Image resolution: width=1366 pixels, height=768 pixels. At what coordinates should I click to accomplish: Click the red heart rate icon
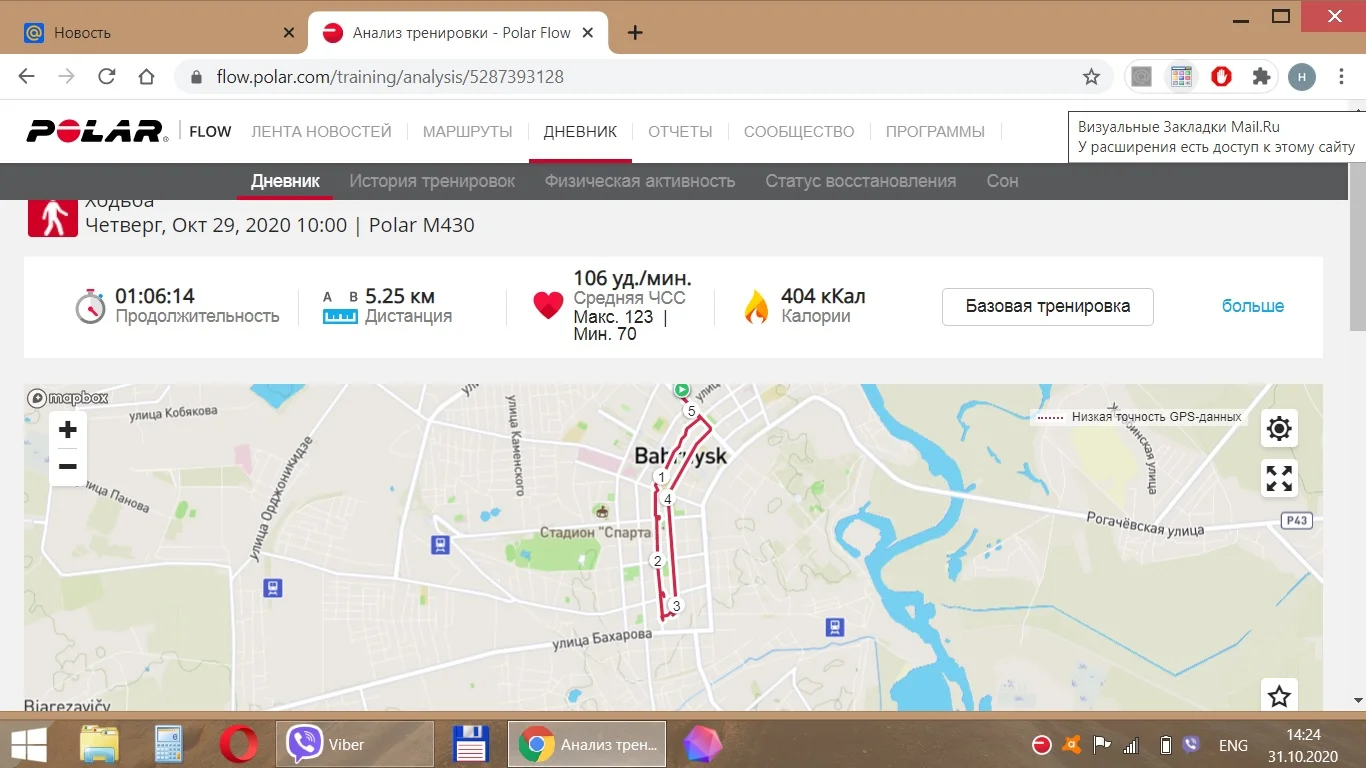tap(548, 306)
